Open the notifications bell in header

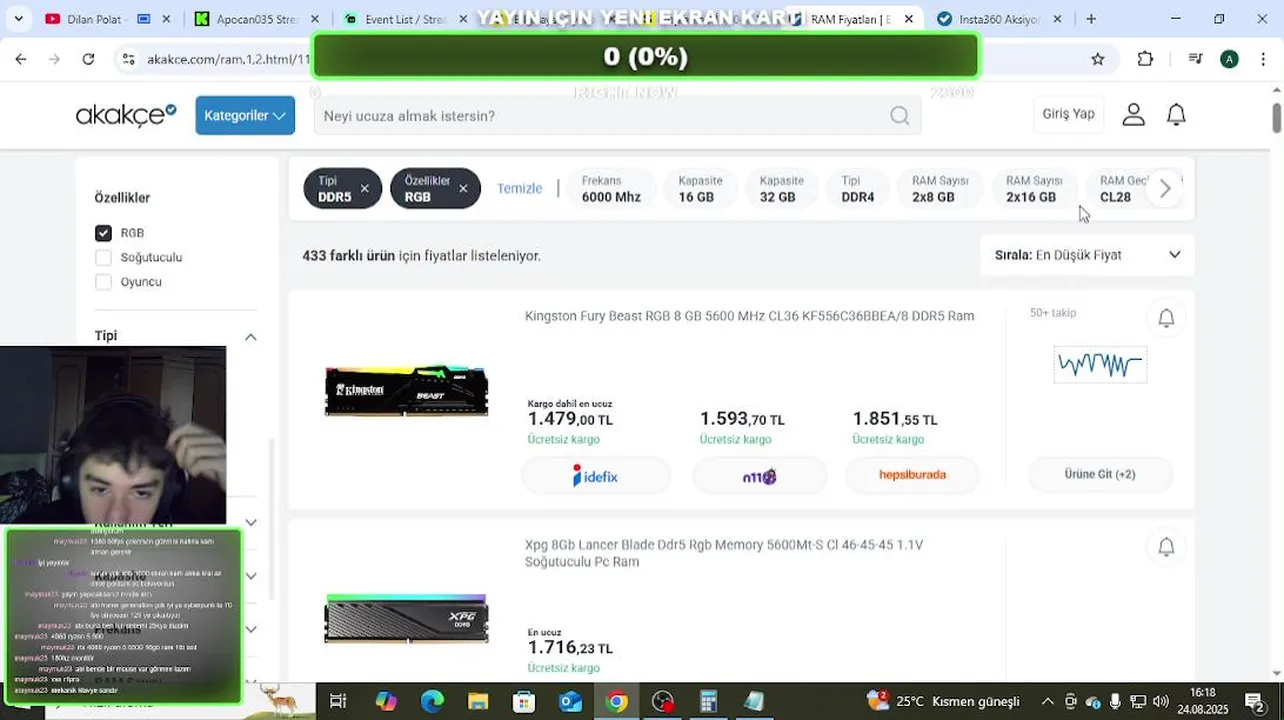(1176, 115)
